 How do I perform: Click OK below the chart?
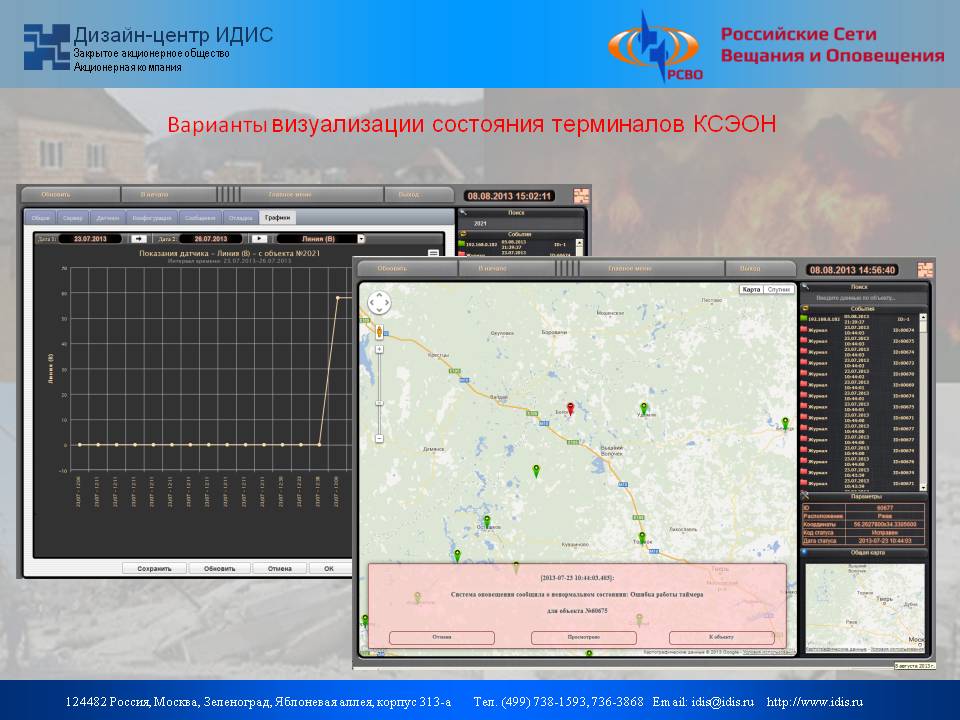click(x=329, y=569)
